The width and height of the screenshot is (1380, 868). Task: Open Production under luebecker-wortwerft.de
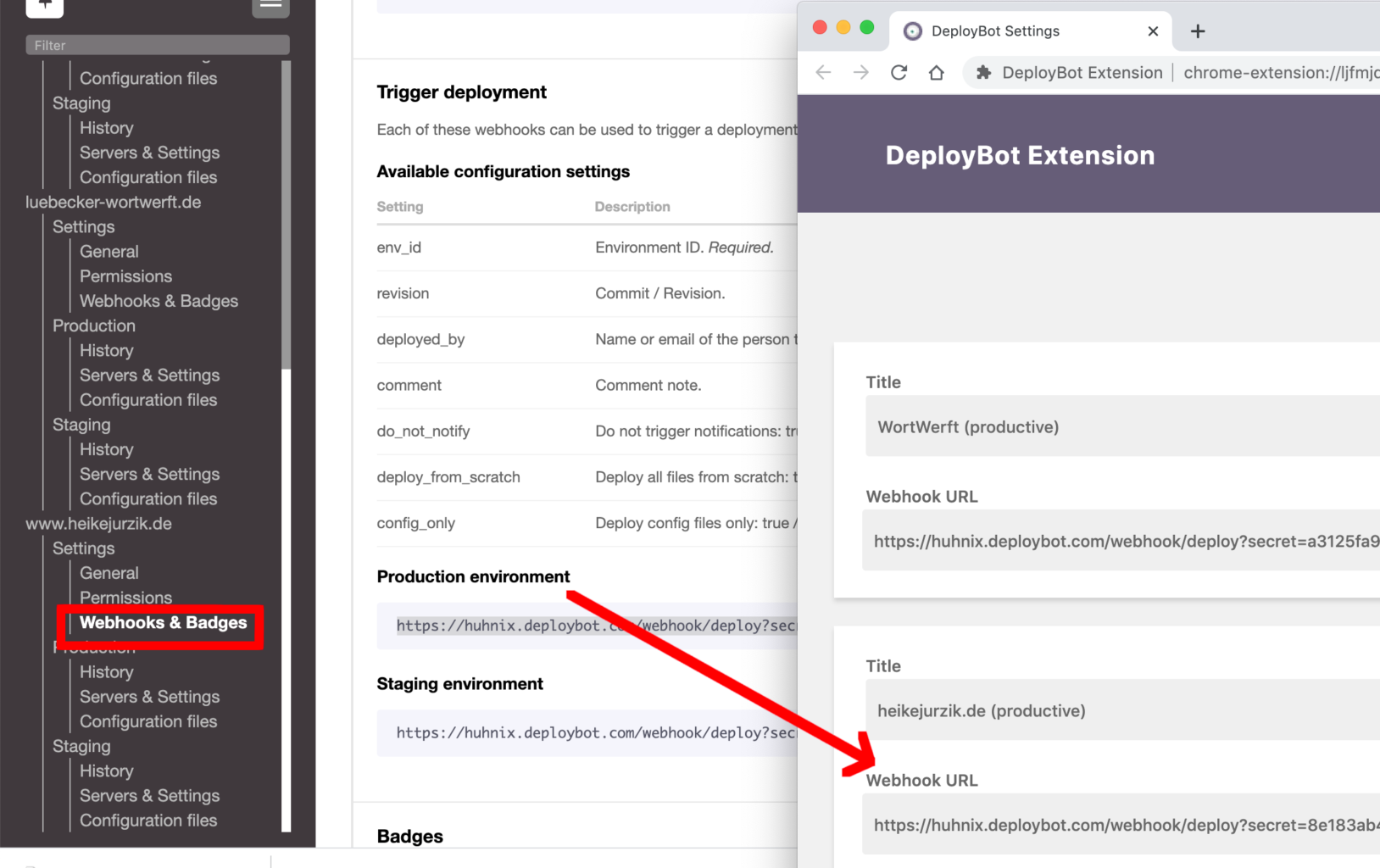pos(94,325)
